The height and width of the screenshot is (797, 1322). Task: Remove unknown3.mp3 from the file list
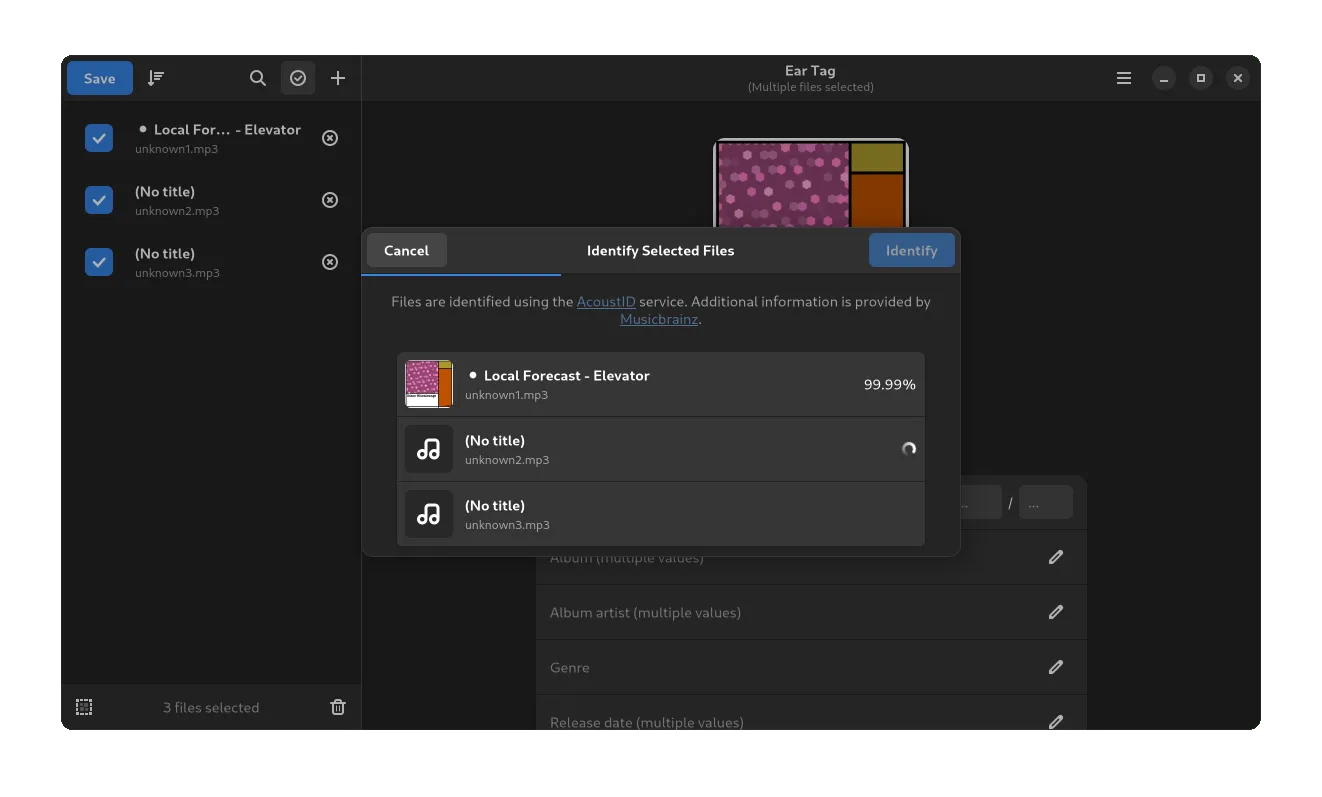pos(330,262)
